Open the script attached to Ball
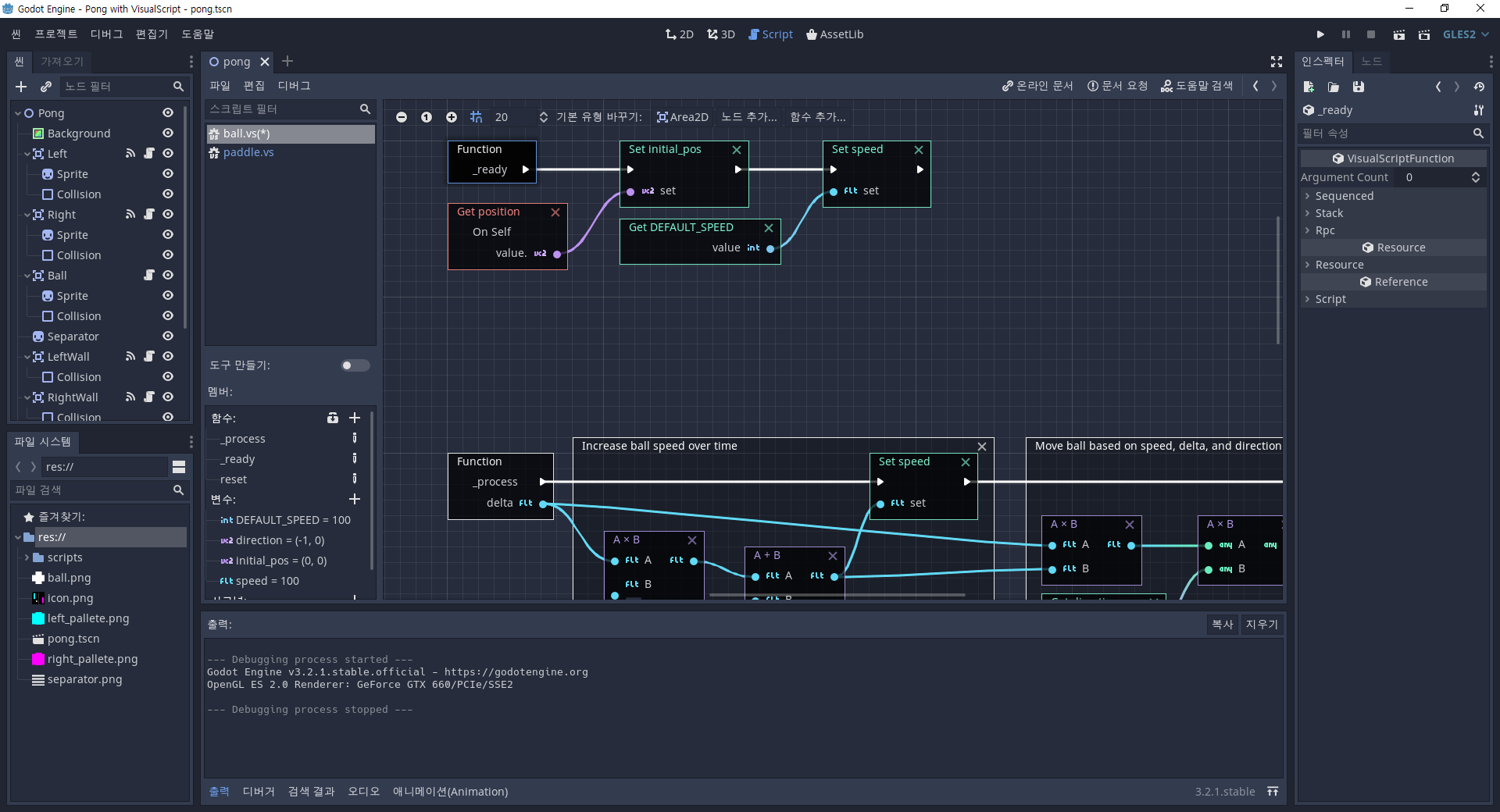1500x812 pixels. [x=149, y=276]
